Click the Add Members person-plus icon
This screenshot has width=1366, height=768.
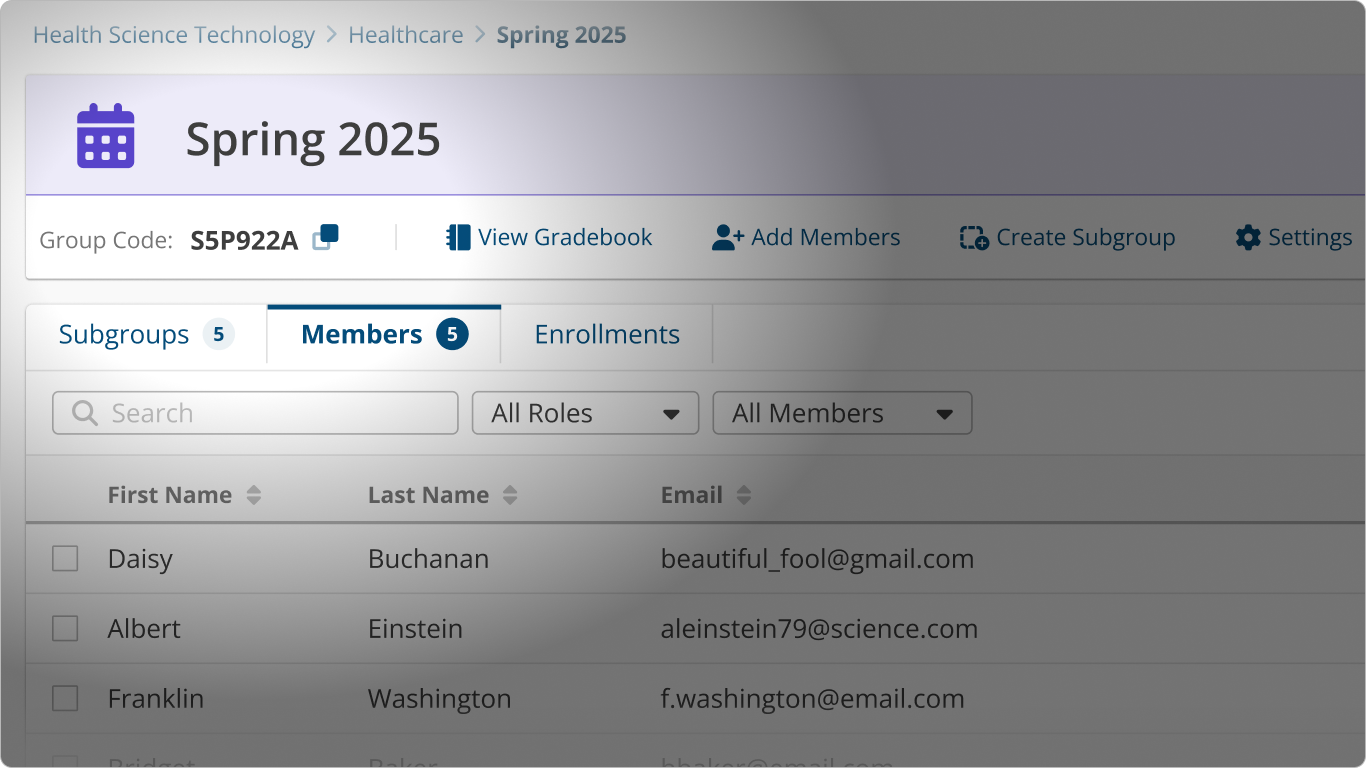pos(725,237)
